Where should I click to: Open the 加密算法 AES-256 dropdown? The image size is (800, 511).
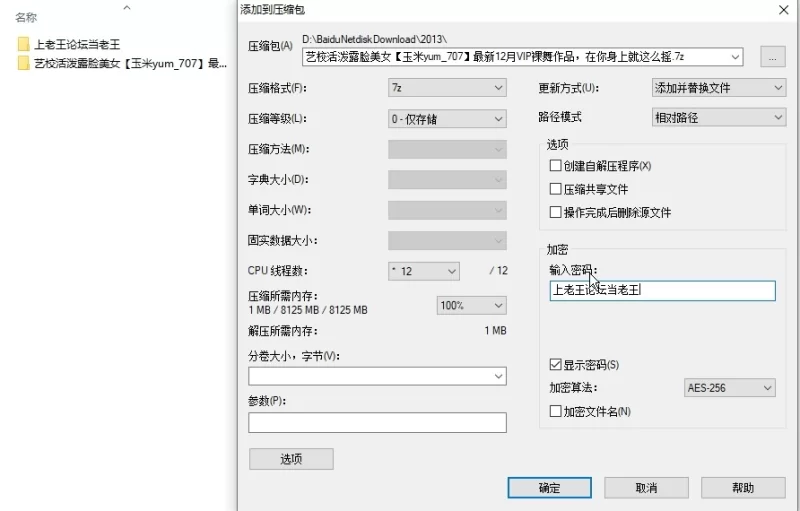[x=729, y=388]
